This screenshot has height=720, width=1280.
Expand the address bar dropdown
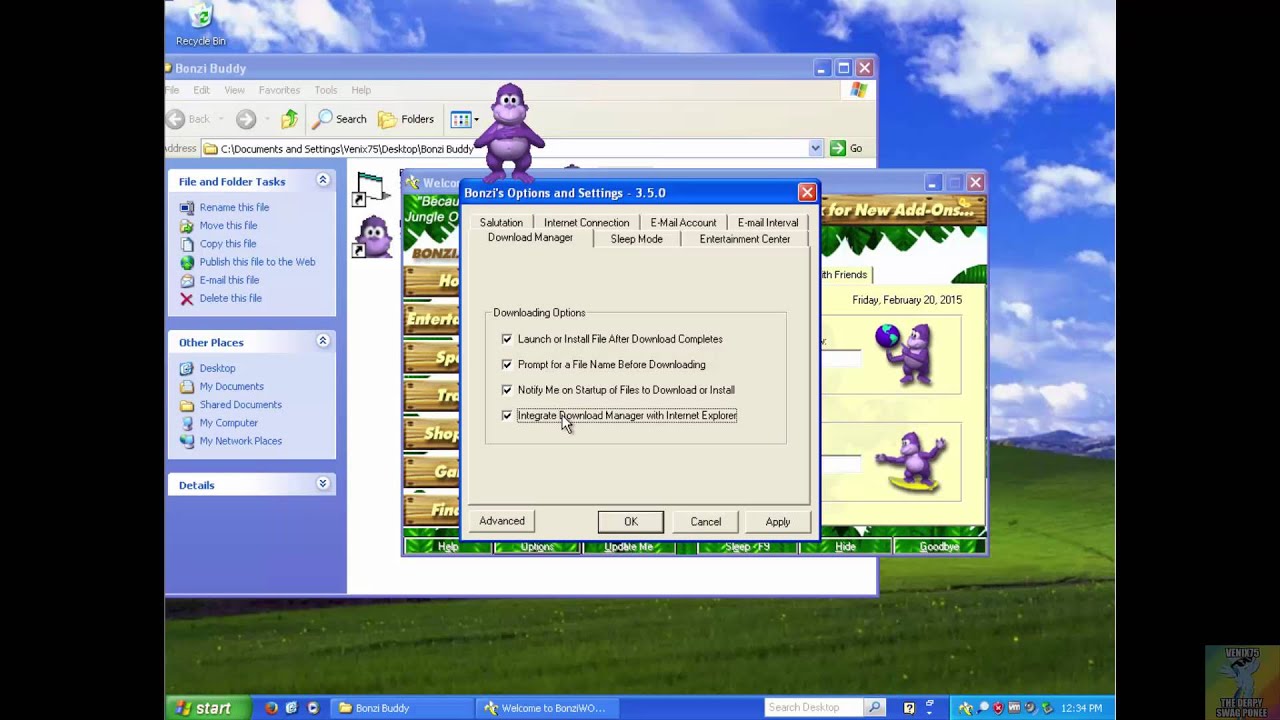(815, 148)
